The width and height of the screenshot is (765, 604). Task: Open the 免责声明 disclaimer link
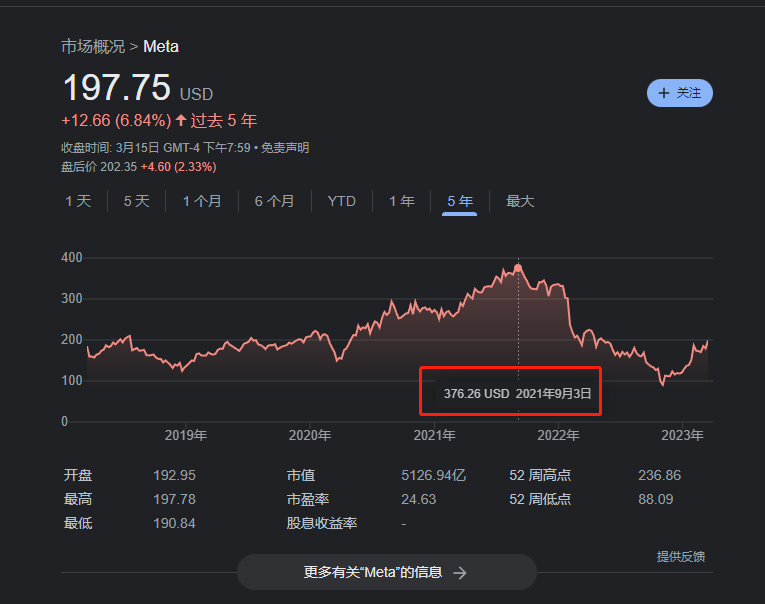(285, 148)
